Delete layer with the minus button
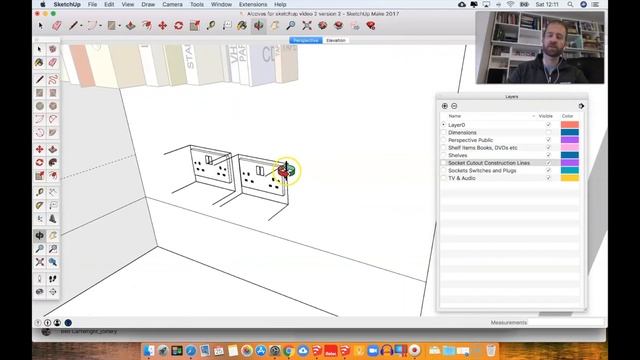Viewport: 640px width, 360px height. [x=454, y=106]
